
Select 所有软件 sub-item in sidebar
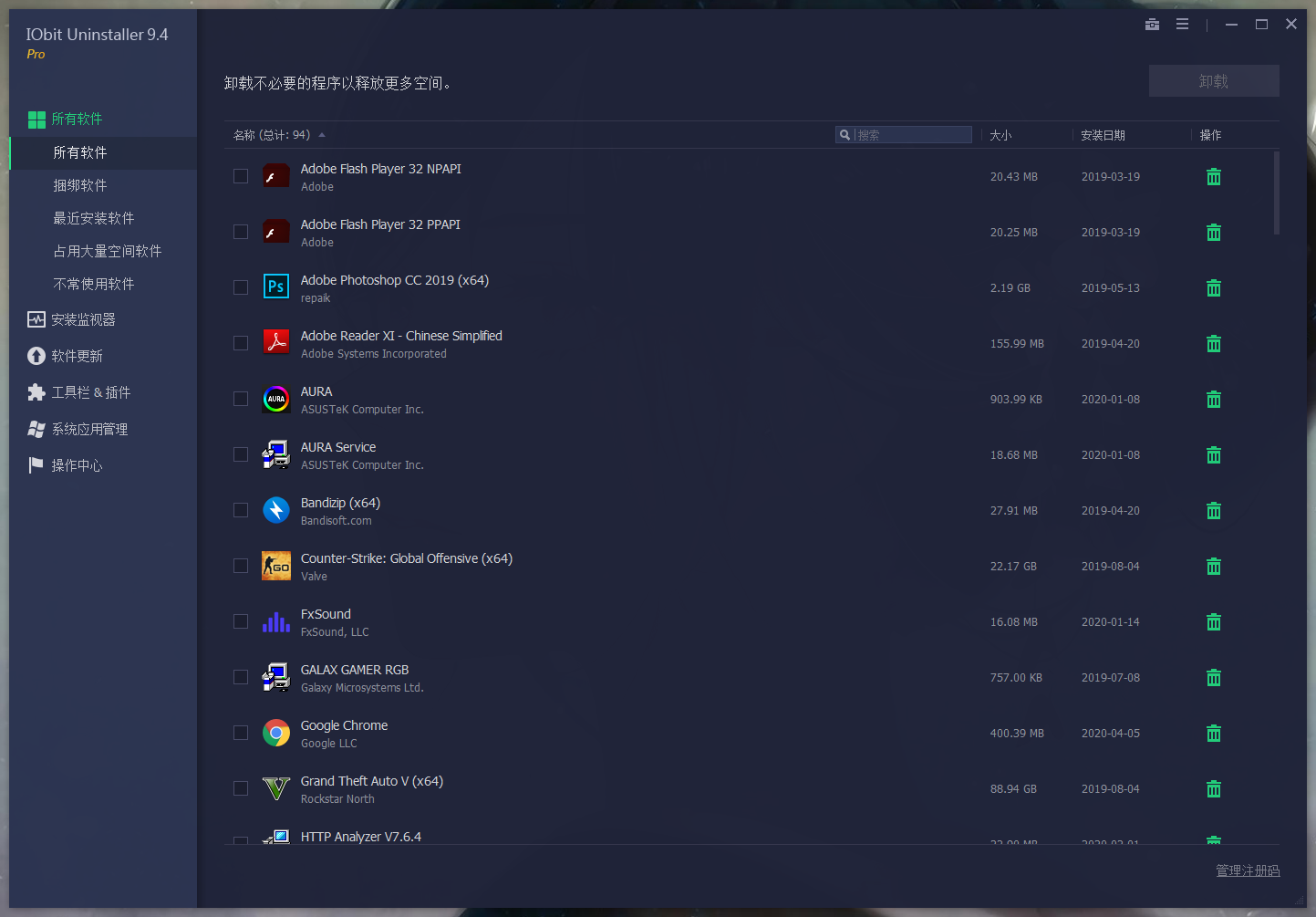pos(102,152)
